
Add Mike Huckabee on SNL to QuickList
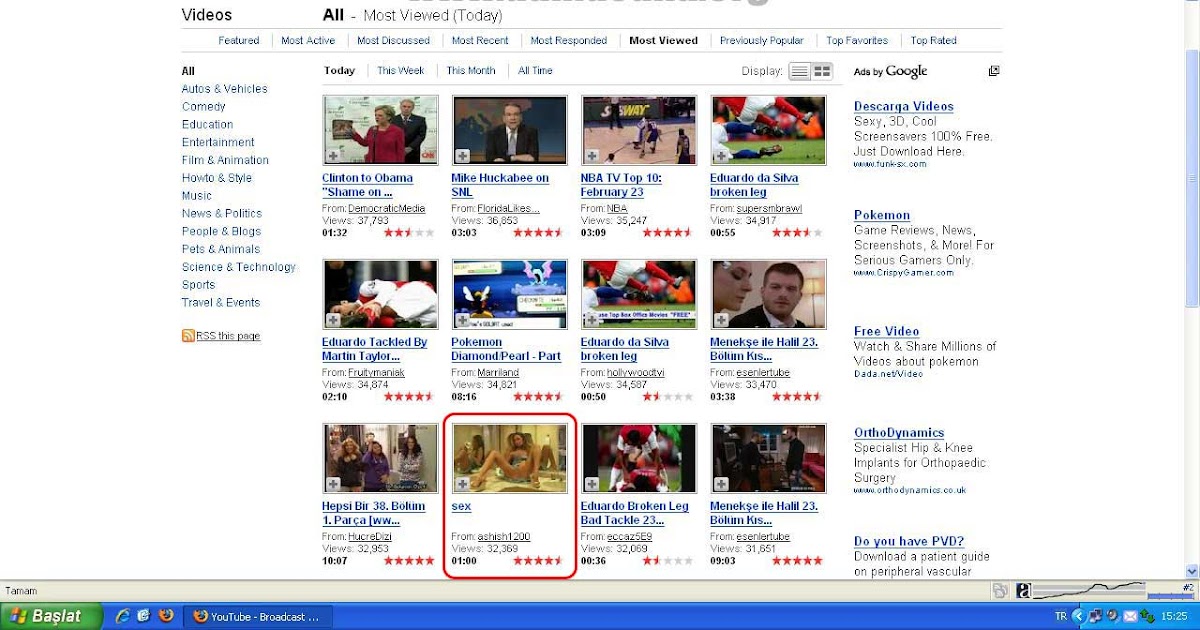click(x=463, y=155)
